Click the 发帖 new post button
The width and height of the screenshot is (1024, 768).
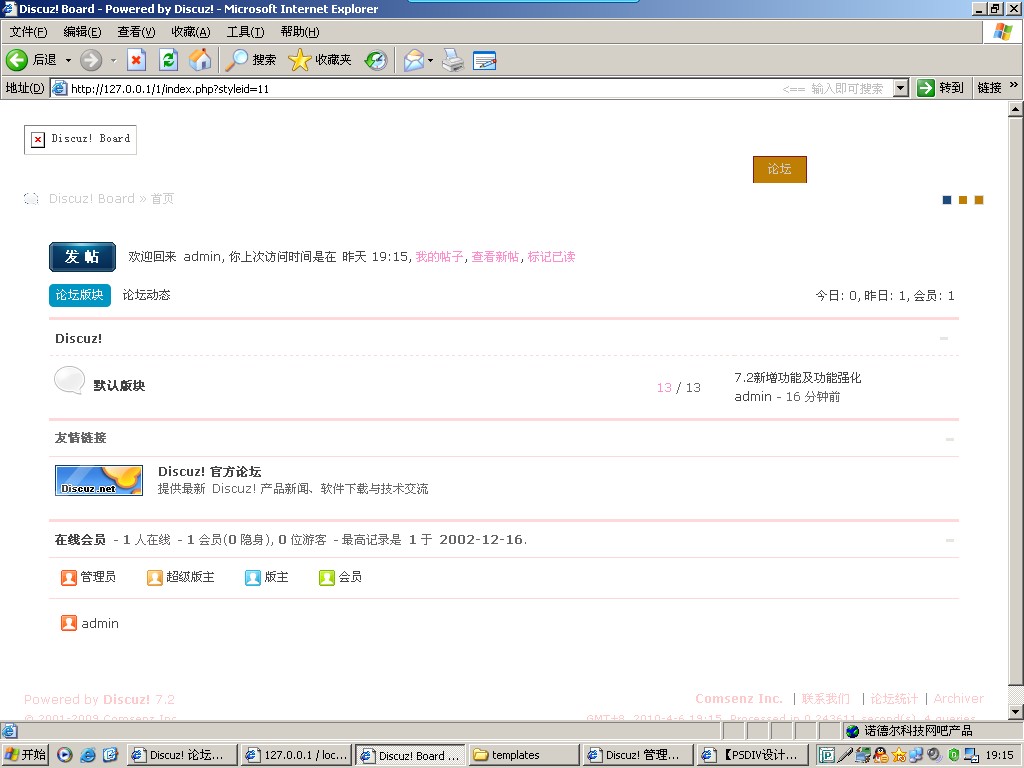[x=82, y=257]
